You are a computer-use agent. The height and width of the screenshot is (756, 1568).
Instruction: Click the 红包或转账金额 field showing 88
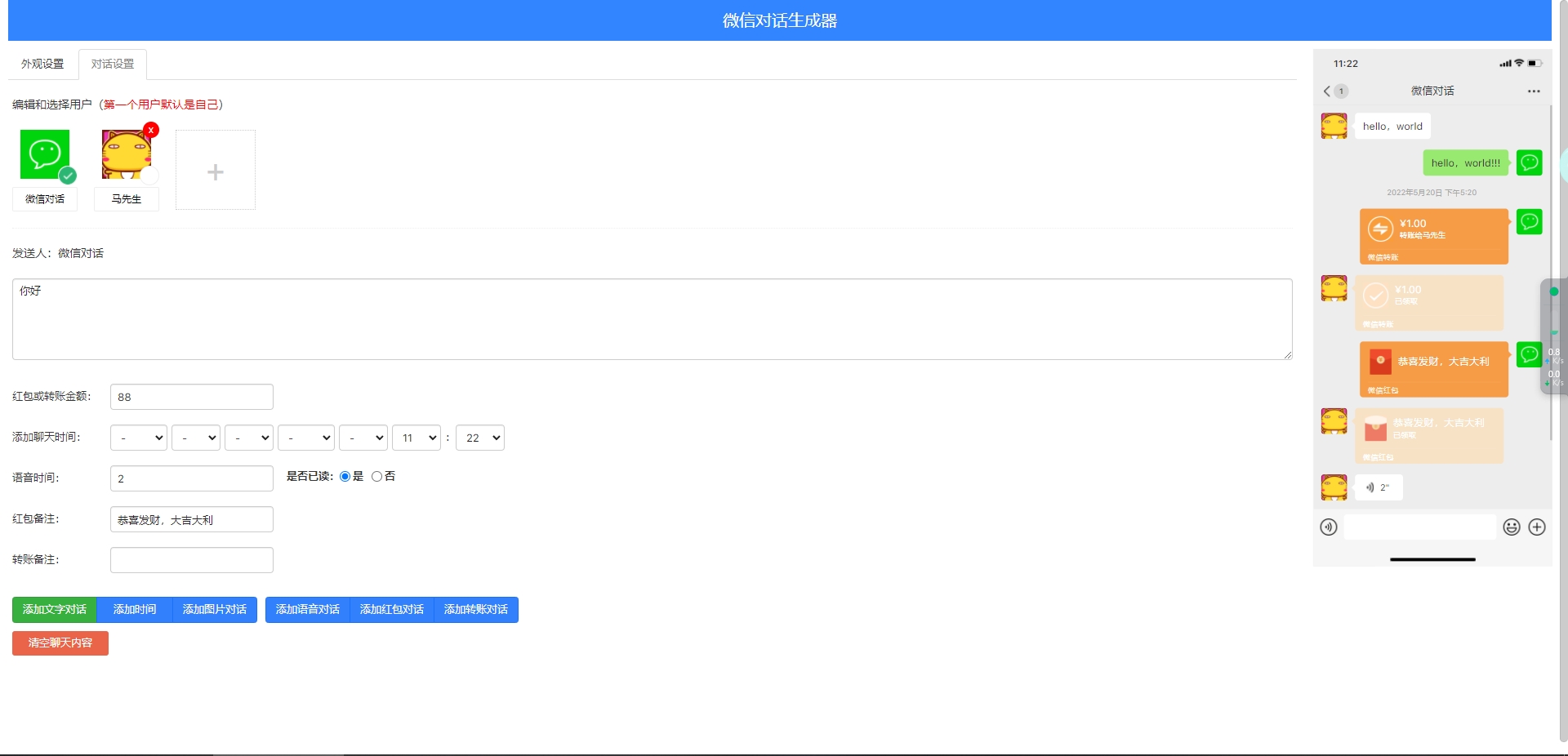pyautogui.click(x=192, y=397)
